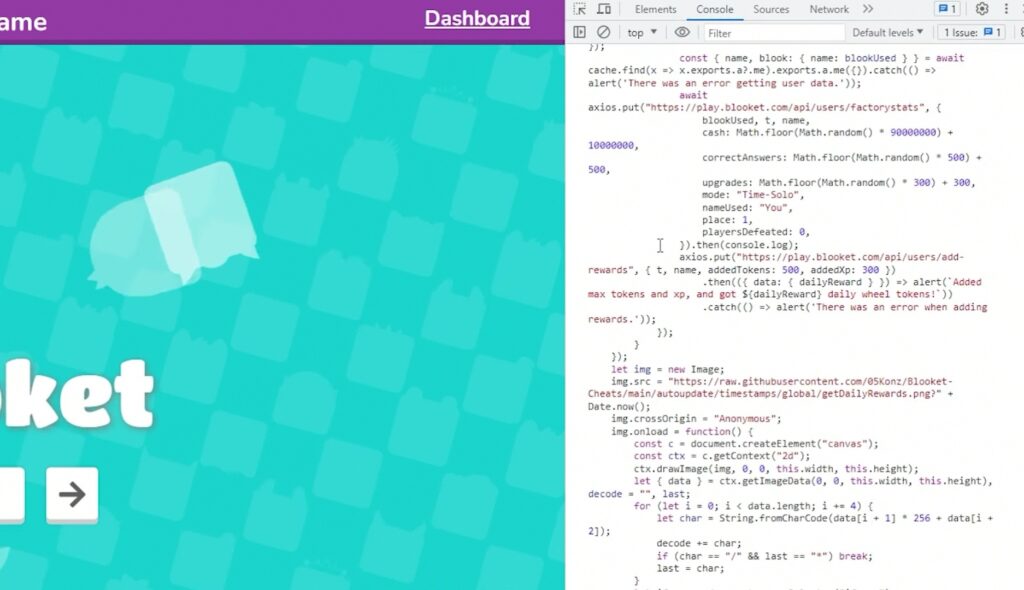
Task: Expand the more tabs chevron
Action: (x=867, y=9)
